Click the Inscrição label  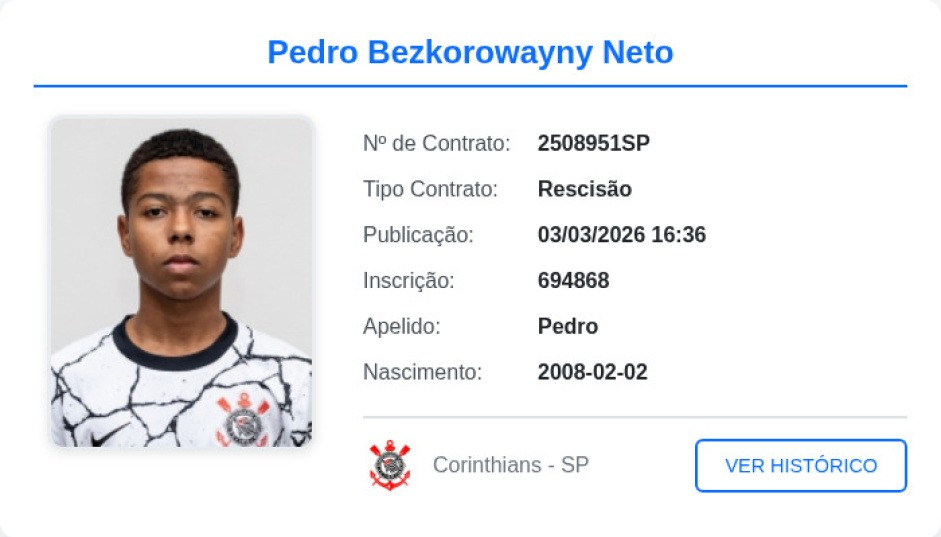[x=409, y=280]
